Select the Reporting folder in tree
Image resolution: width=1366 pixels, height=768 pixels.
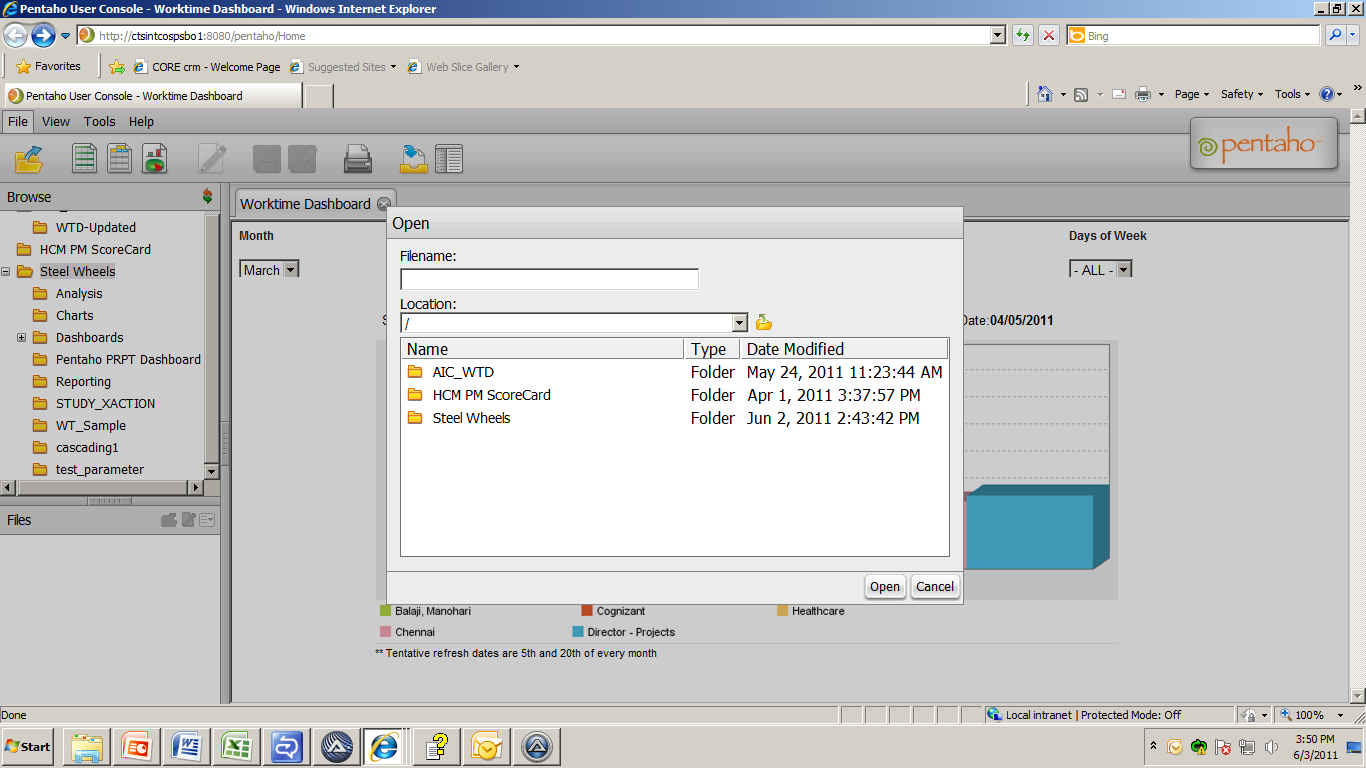pos(83,381)
